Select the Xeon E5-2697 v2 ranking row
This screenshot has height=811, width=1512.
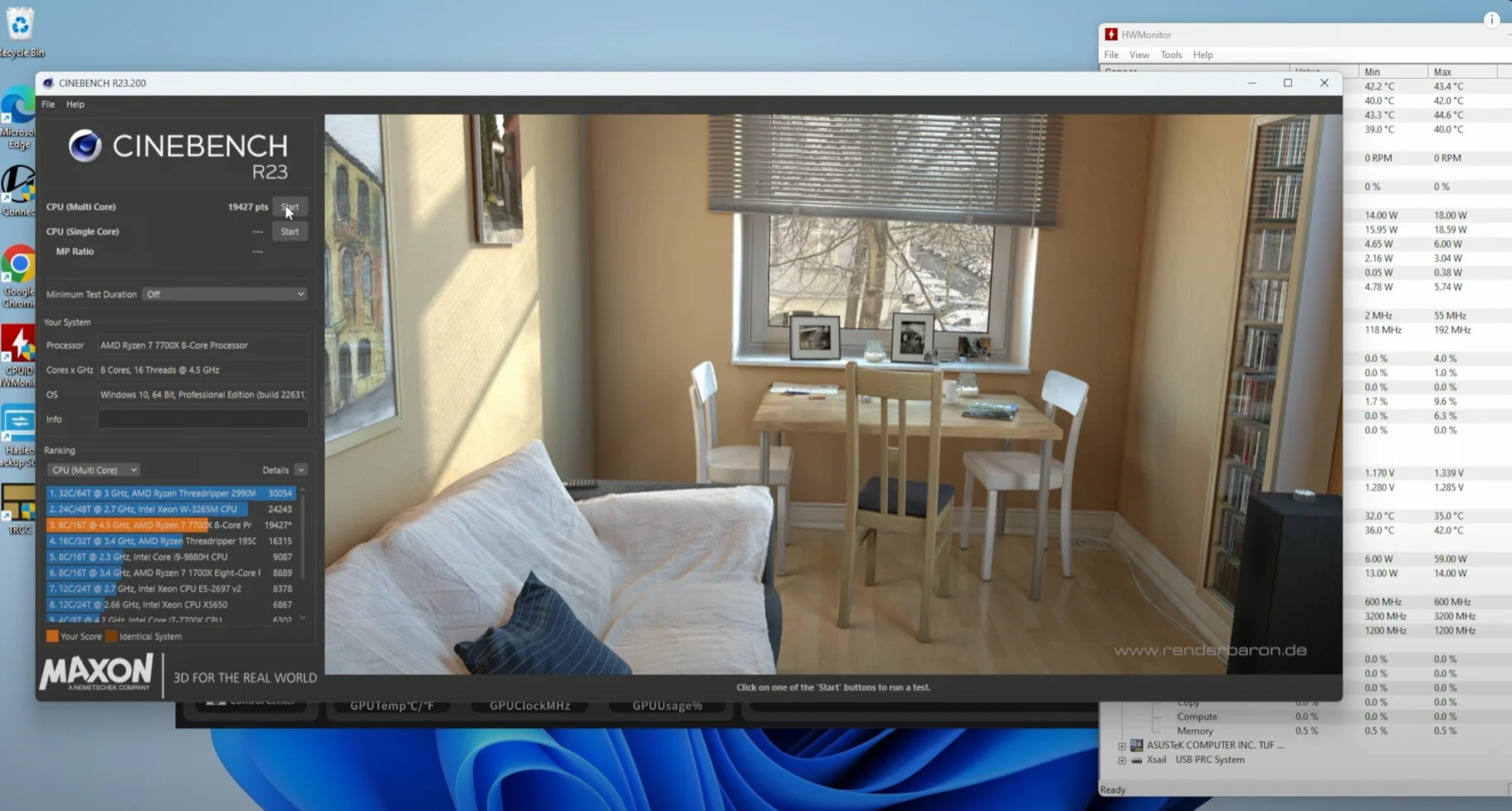(x=171, y=589)
